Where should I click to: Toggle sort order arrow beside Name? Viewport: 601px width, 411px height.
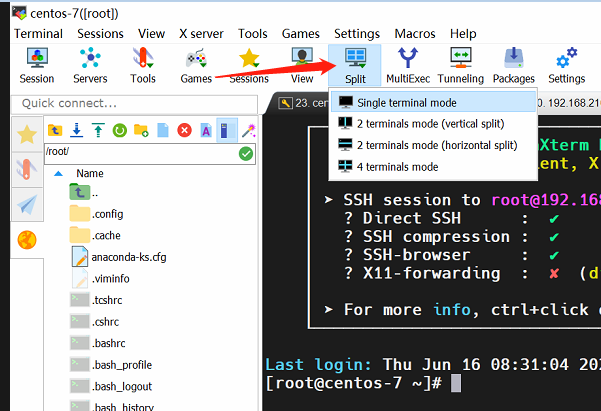pyautogui.click(x=58, y=174)
